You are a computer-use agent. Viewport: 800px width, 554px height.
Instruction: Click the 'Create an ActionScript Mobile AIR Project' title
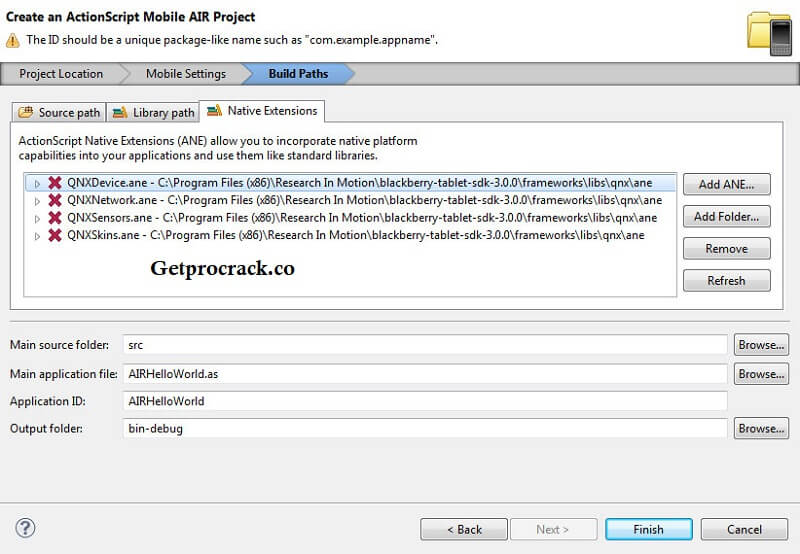tap(130, 17)
